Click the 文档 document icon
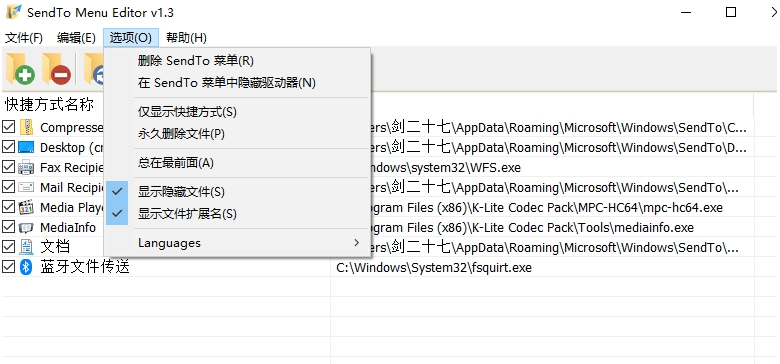 (x=26, y=247)
